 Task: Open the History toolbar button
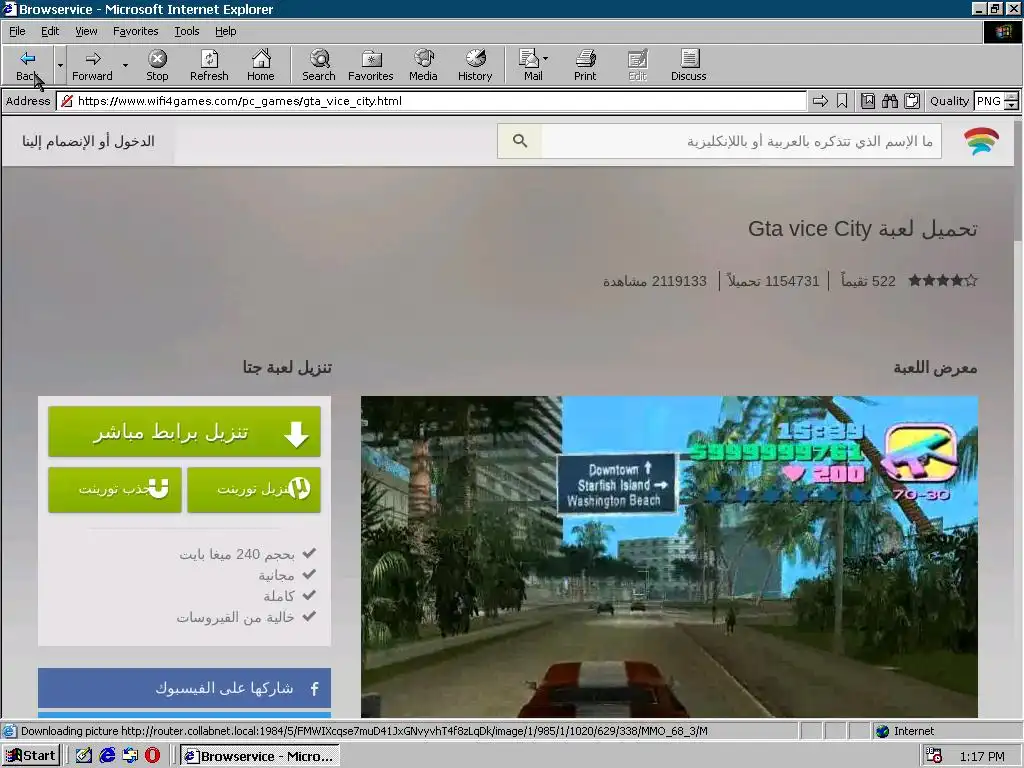click(475, 65)
